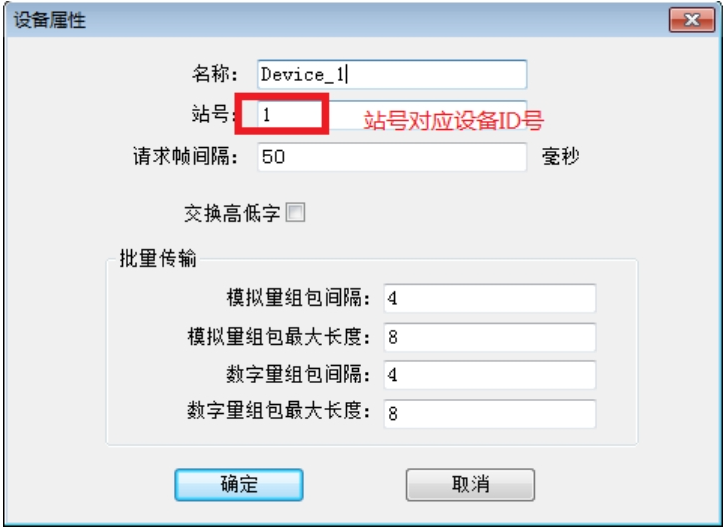Click the 站号 input field

coord(392,115)
